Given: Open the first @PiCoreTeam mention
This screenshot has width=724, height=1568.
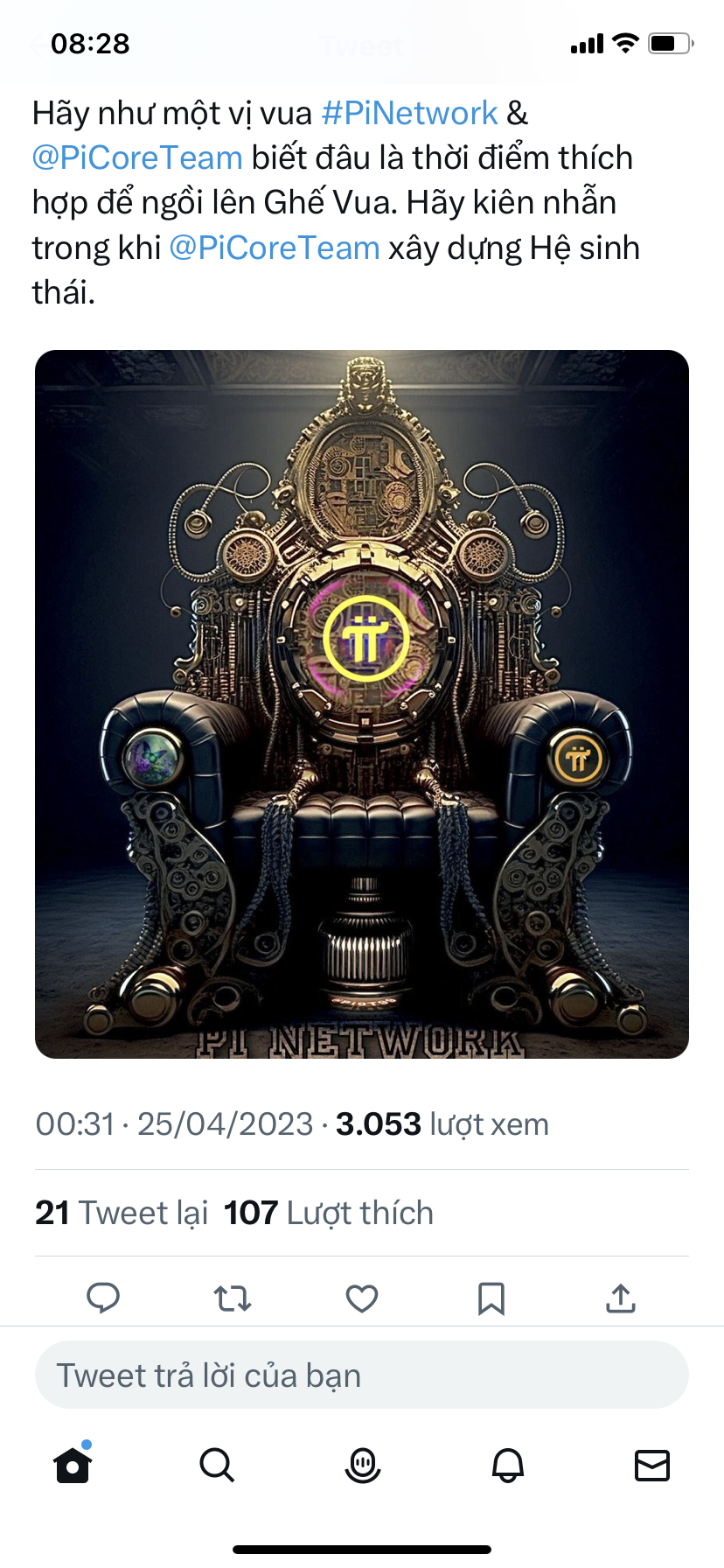Looking at the screenshot, I should [x=137, y=157].
